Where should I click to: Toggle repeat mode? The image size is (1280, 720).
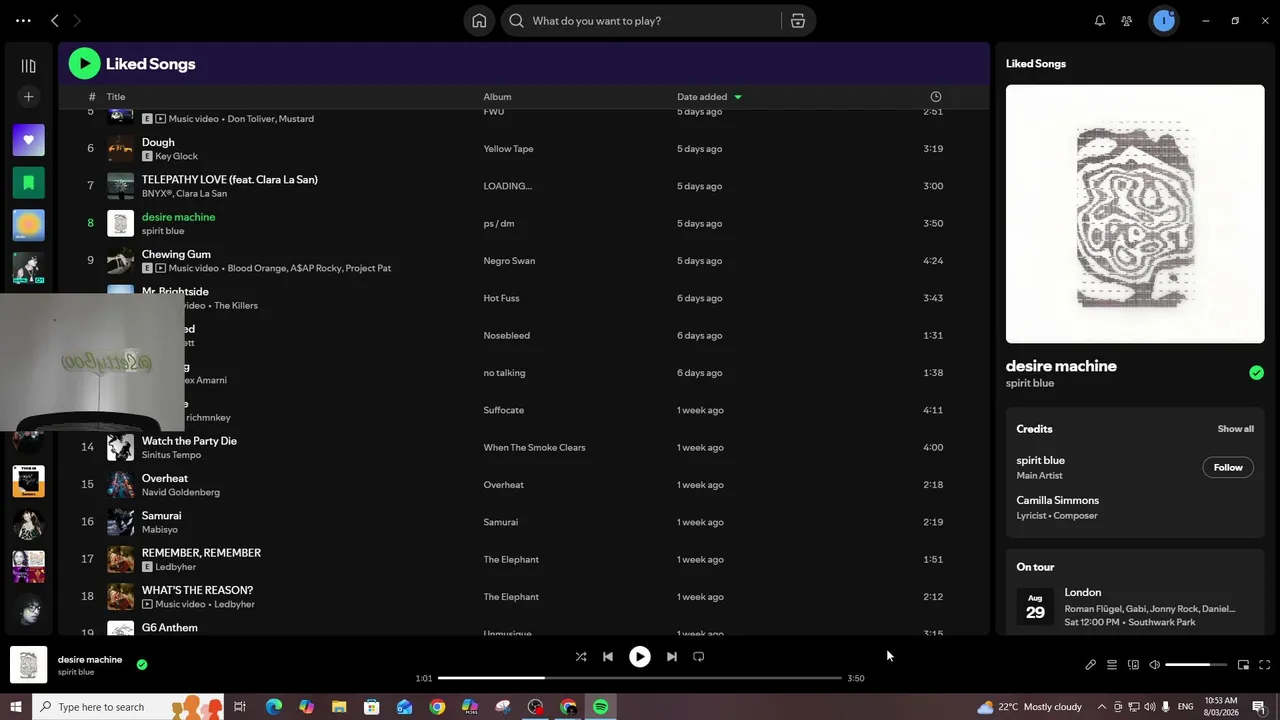tap(699, 657)
